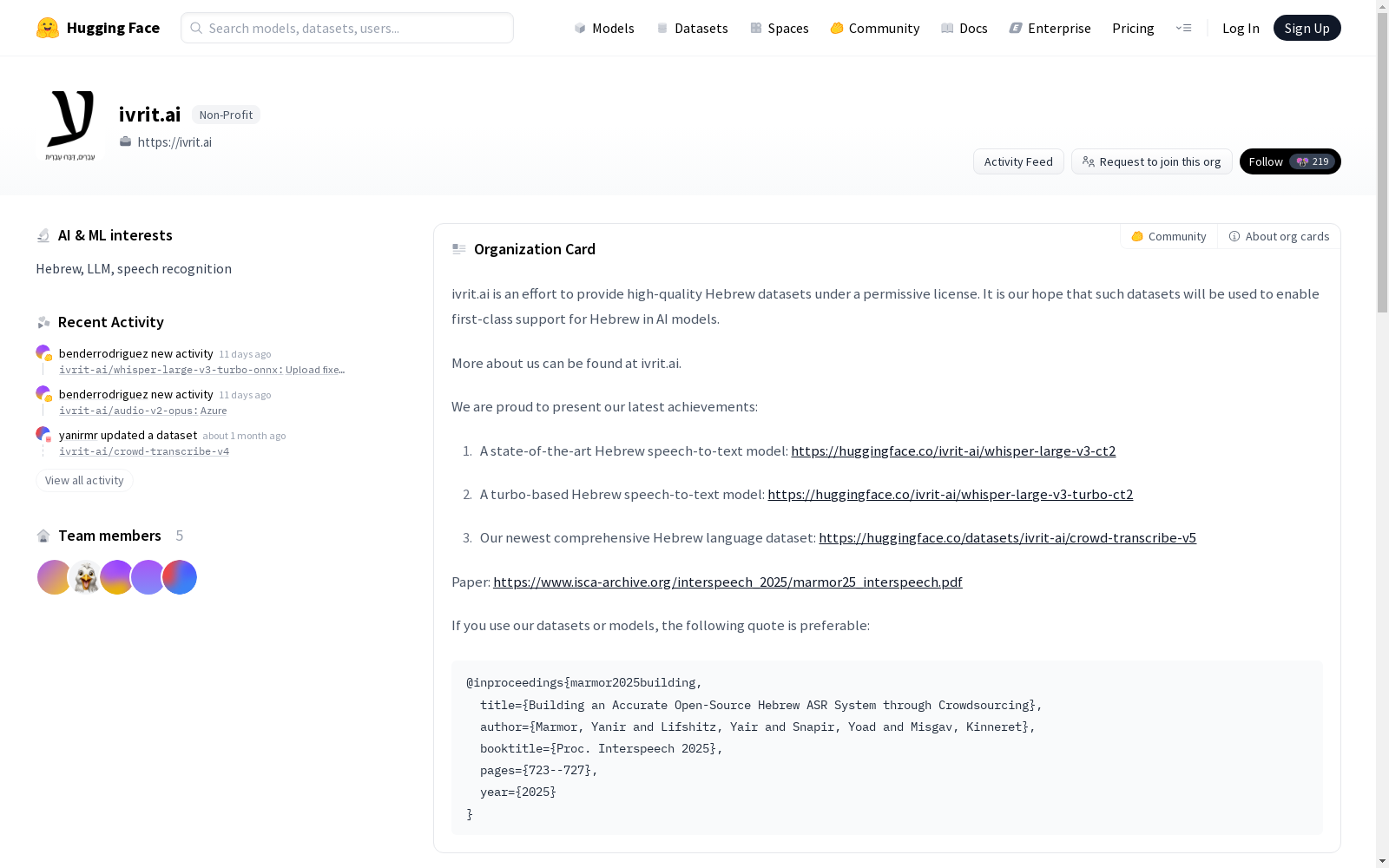Viewport: 1389px width, 868px height.
Task: Open the whisper-large-v3-ct2 model link
Action: pyautogui.click(x=953, y=450)
